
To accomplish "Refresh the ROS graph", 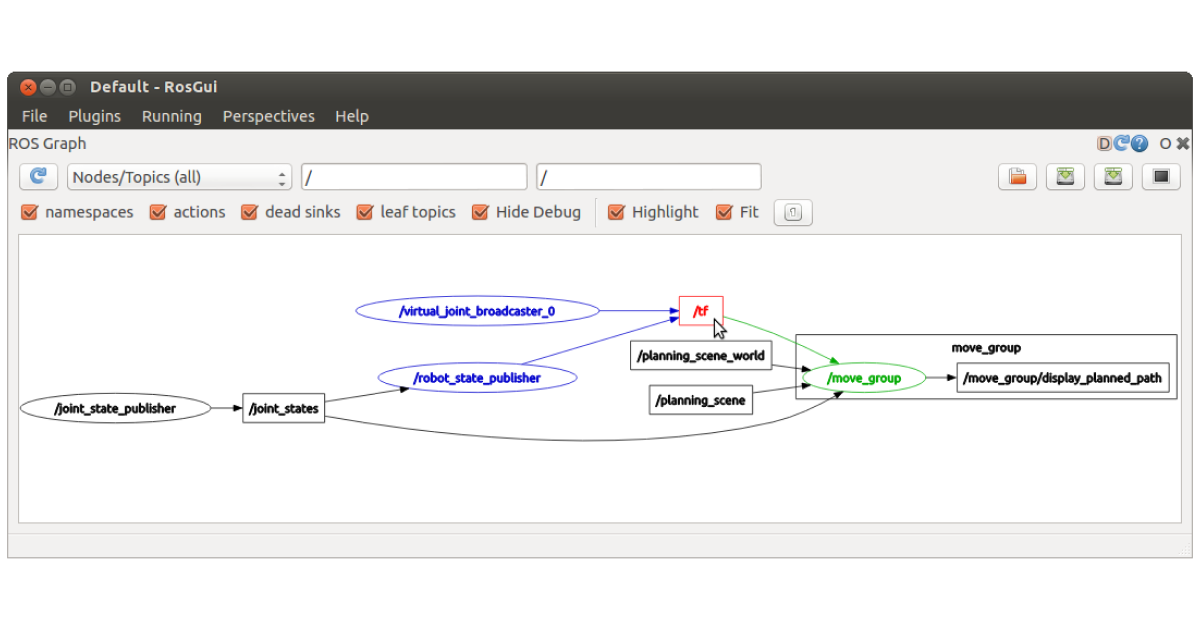I will [37, 176].
